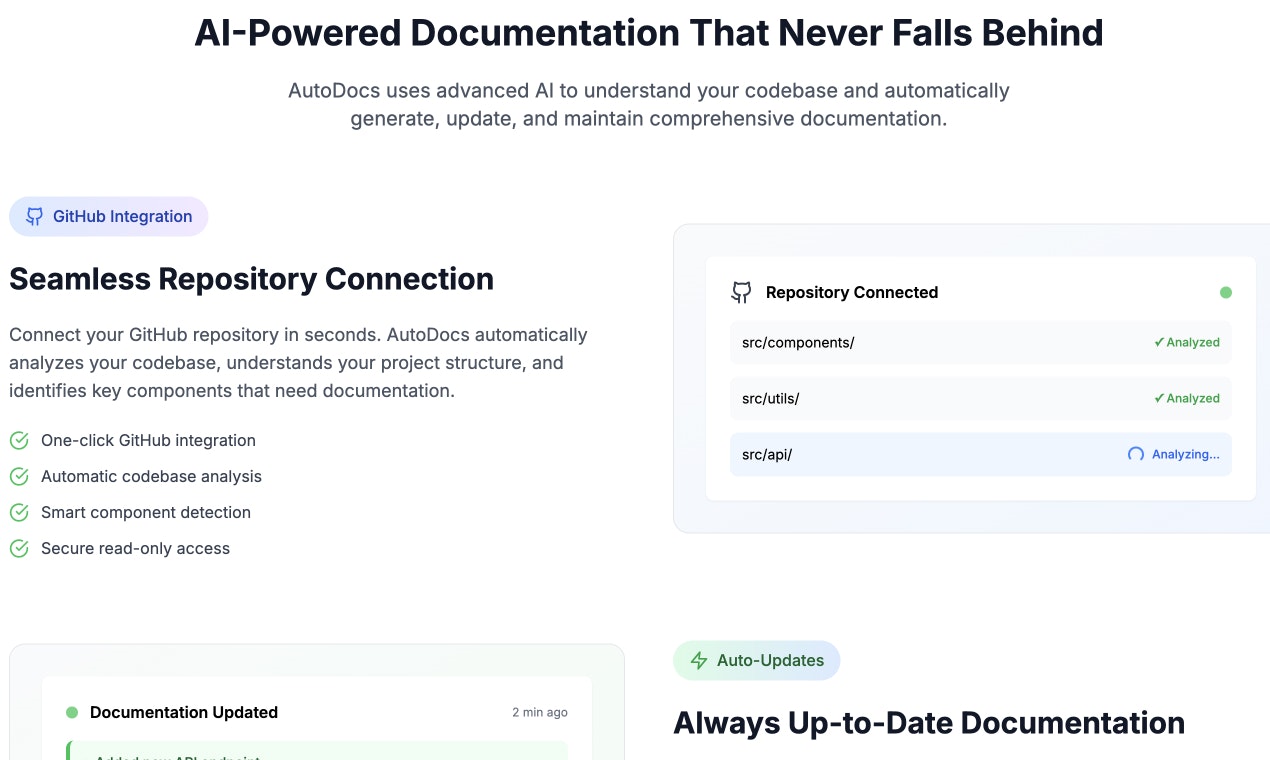
Task: Click the Documentation Updated heading
Action: click(184, 712)
